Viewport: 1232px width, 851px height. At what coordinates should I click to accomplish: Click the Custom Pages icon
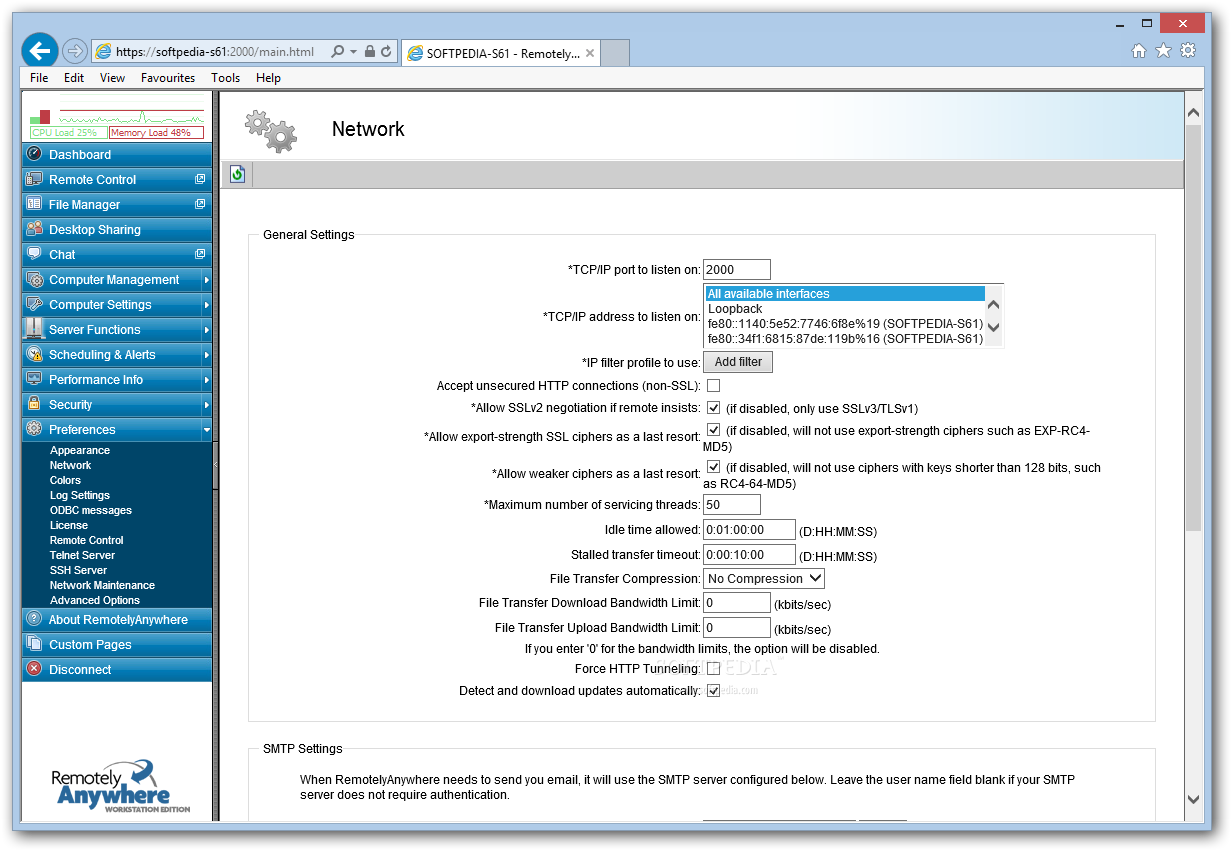pos(35,644)
